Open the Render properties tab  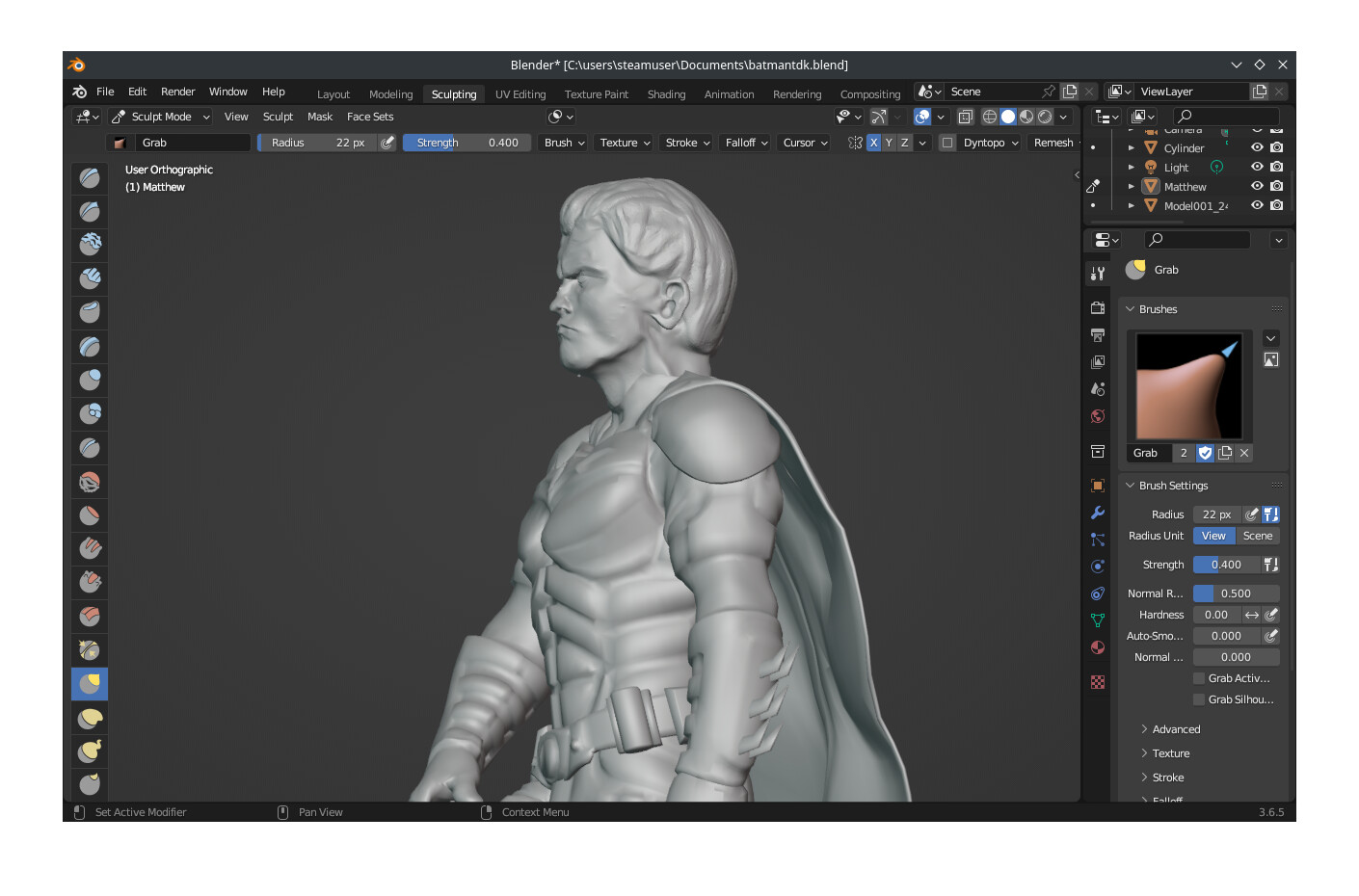click(x=1098, y=308)
